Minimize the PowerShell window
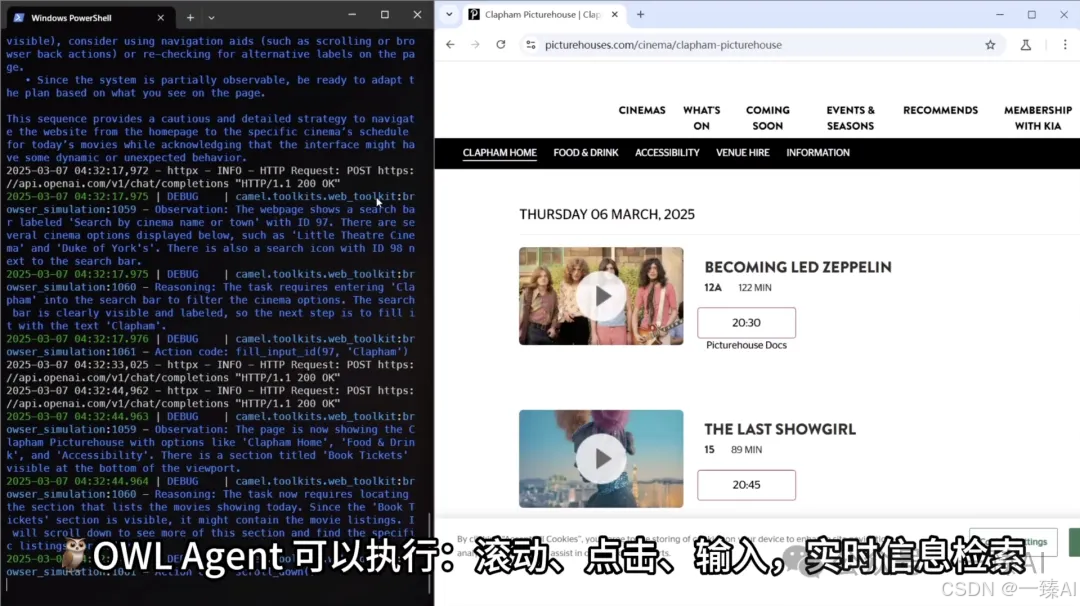1080x606 pixels. point(352,14)
